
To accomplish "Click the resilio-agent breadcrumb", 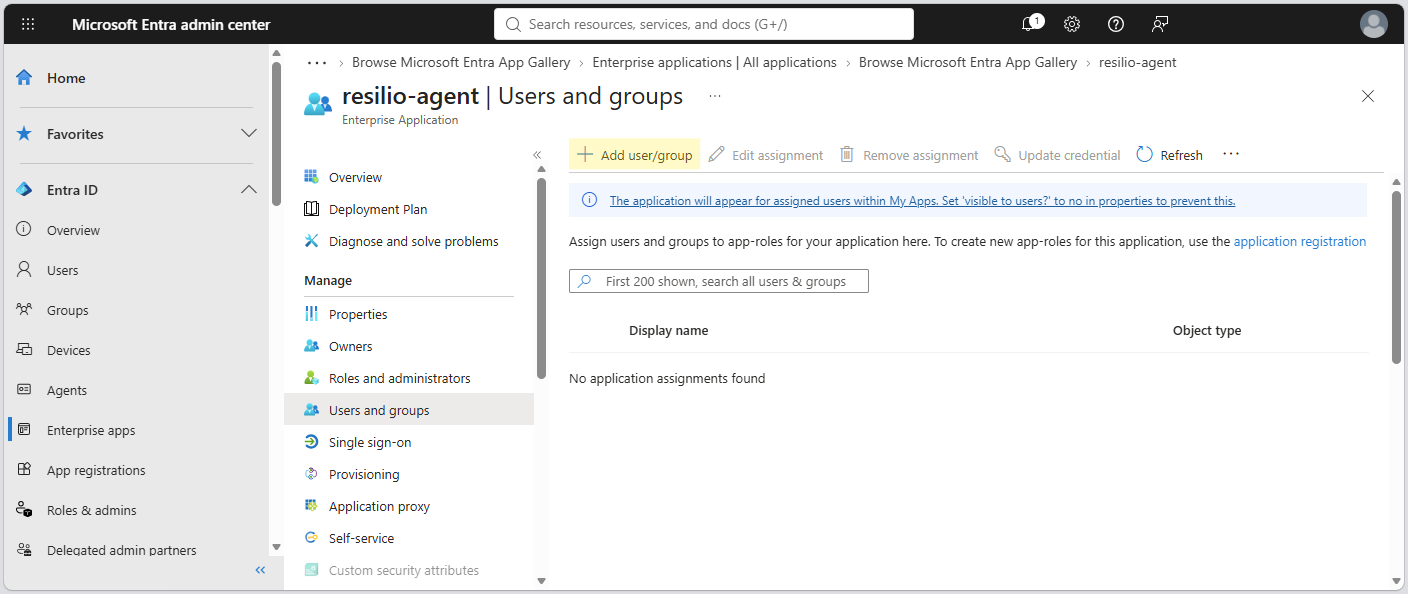I will point(1137,62).
